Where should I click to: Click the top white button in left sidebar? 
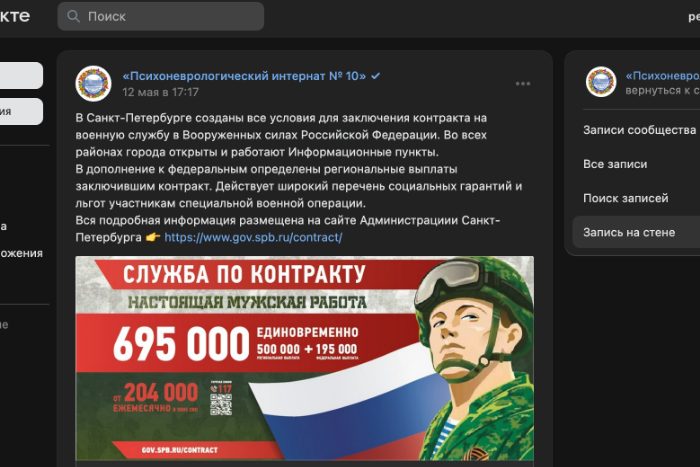pos(21,75)
